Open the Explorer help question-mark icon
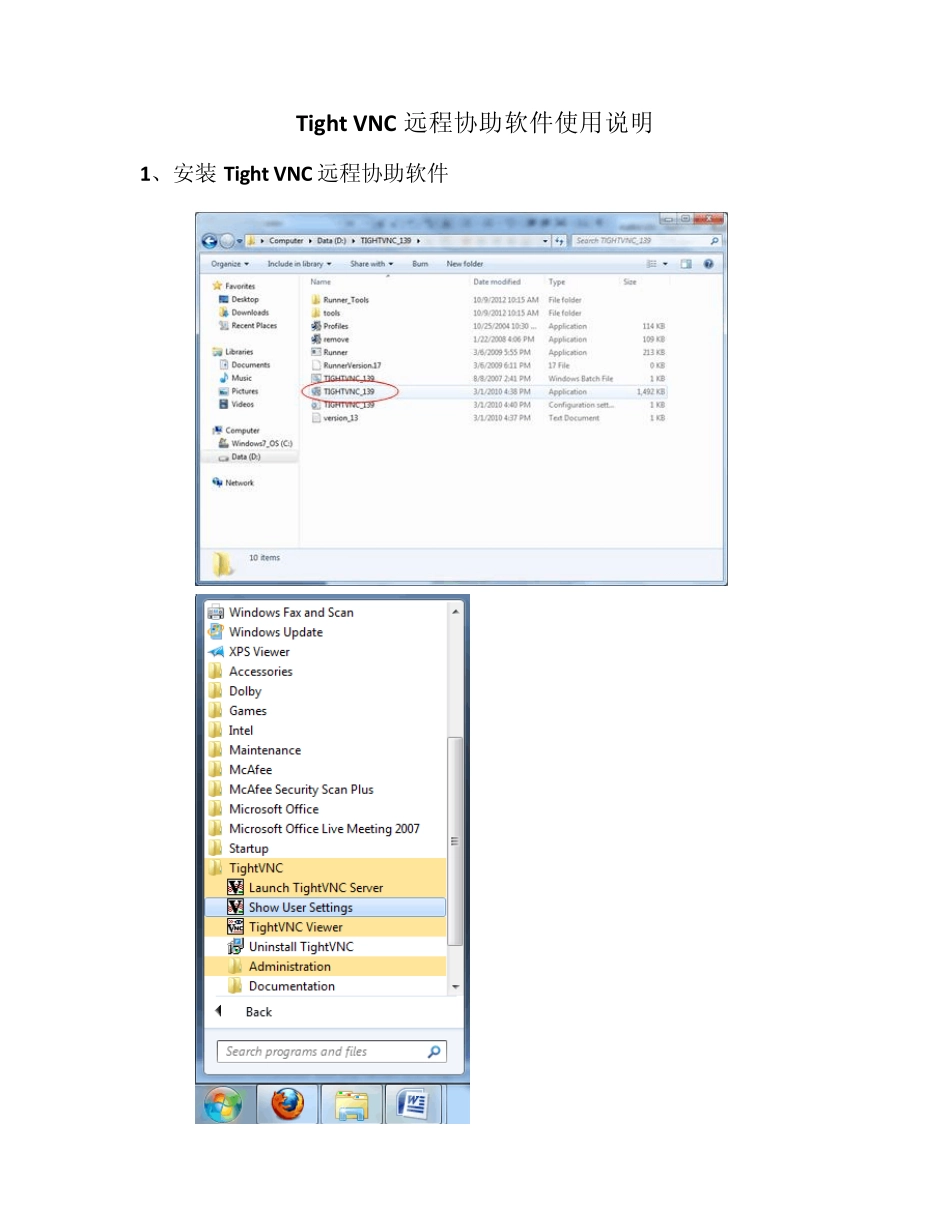This screenshot has height=1230, width=950. [708, 264]
